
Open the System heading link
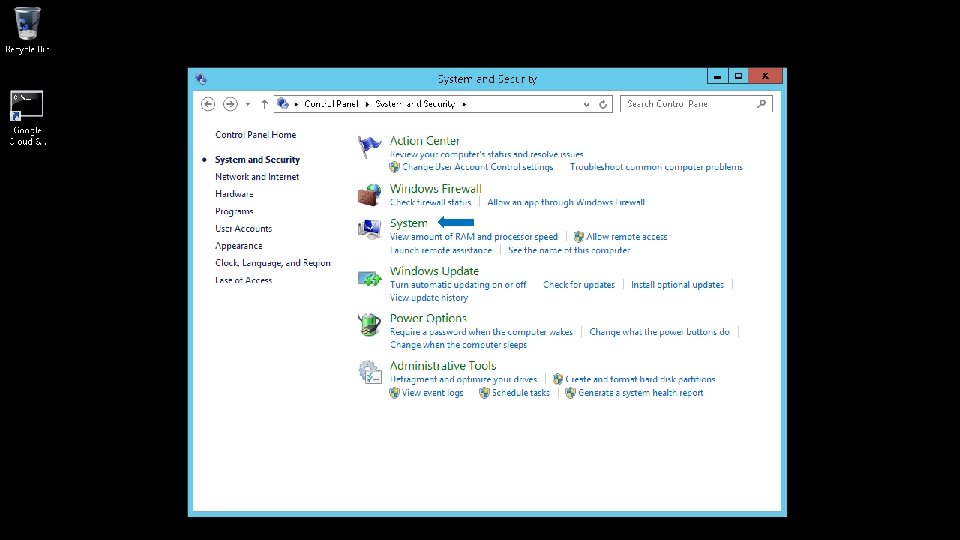[x=408, y=223]
